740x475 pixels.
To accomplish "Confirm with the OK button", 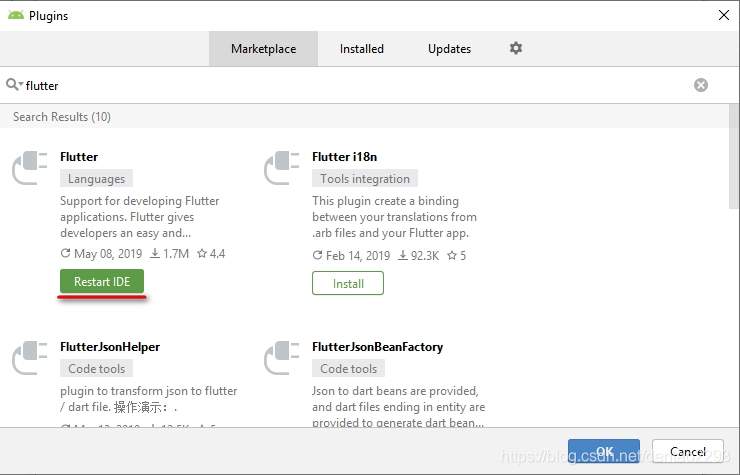I will (604, 451).
